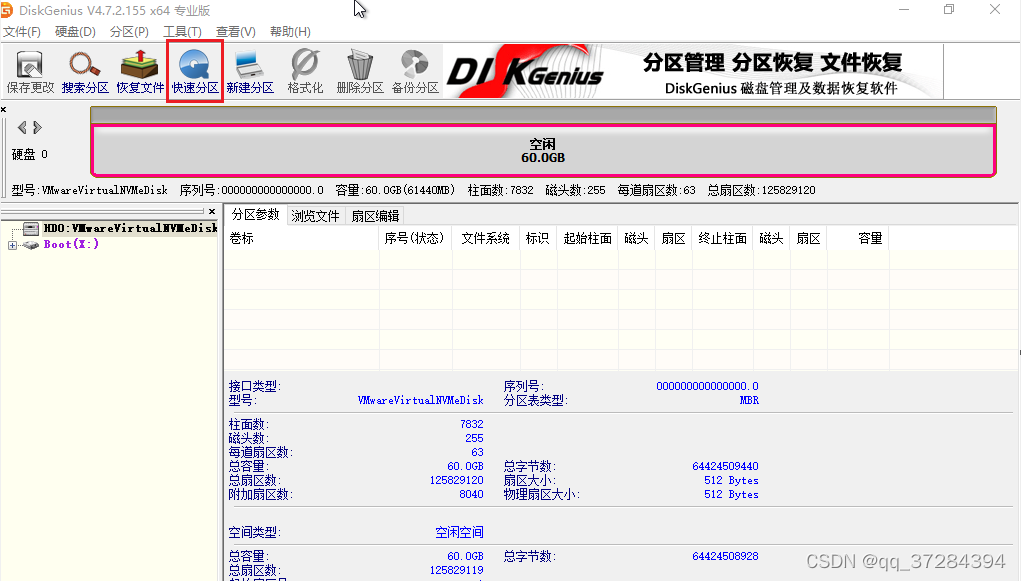Select HD0:VMwareVirtualNVMeDisk in the tree
Screen dimensions: 1021x581
[130, 228]
